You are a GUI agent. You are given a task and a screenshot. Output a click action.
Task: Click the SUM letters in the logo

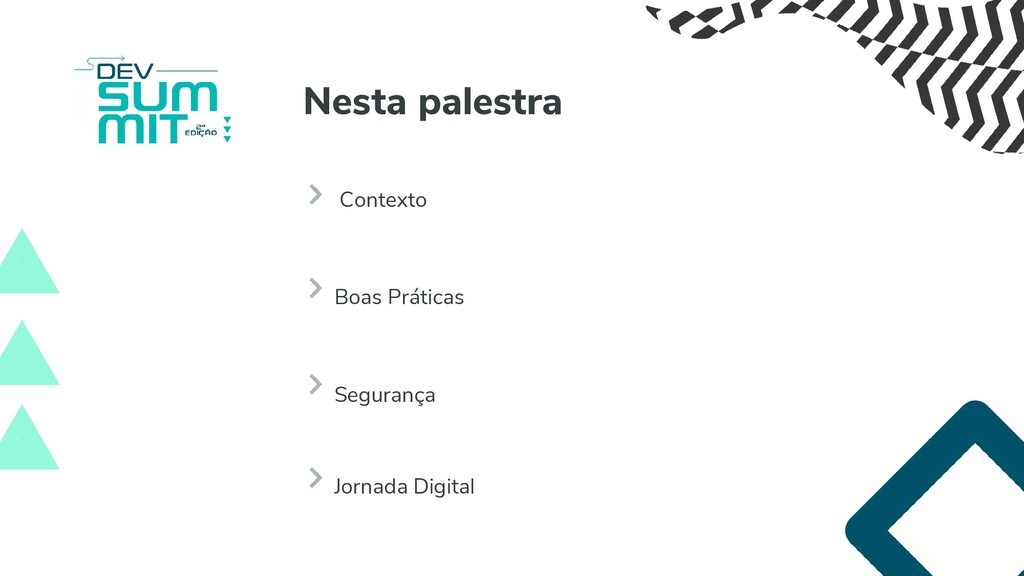coord(157,97)
